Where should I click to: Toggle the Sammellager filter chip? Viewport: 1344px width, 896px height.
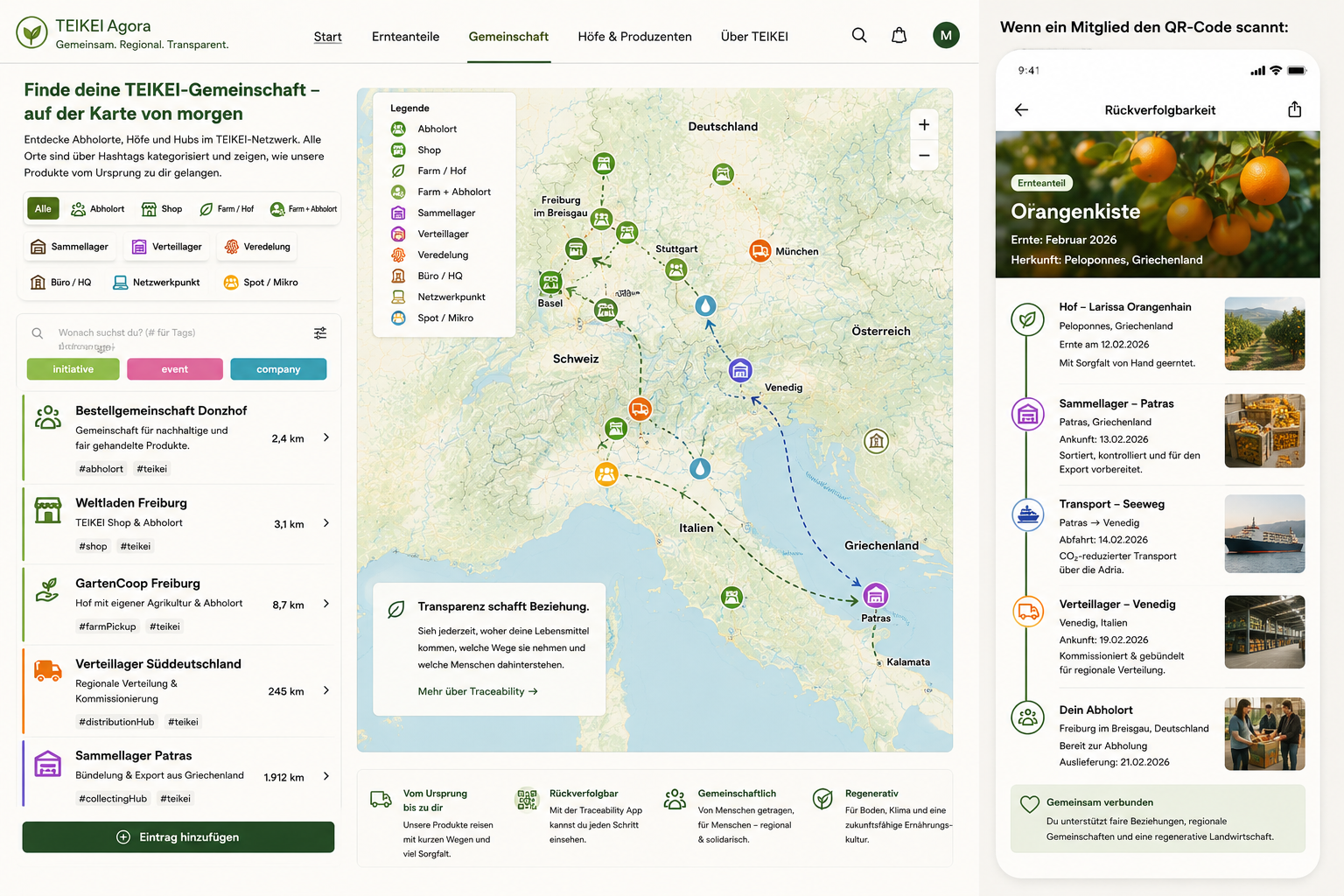[x=70, y=247]
